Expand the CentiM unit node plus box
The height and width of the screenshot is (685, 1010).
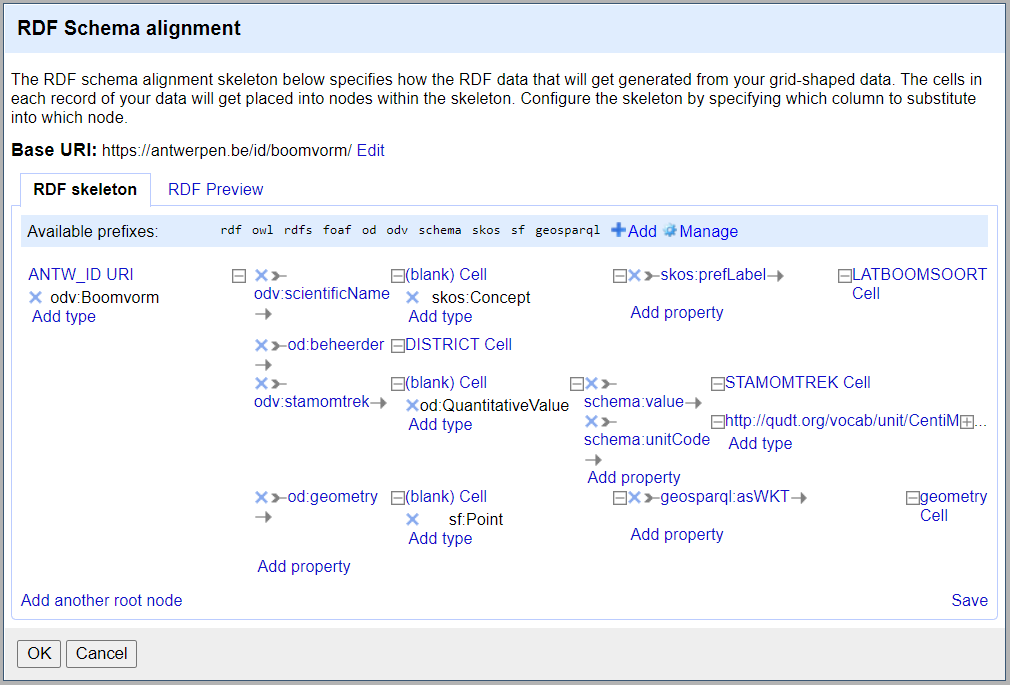point(966,423)
